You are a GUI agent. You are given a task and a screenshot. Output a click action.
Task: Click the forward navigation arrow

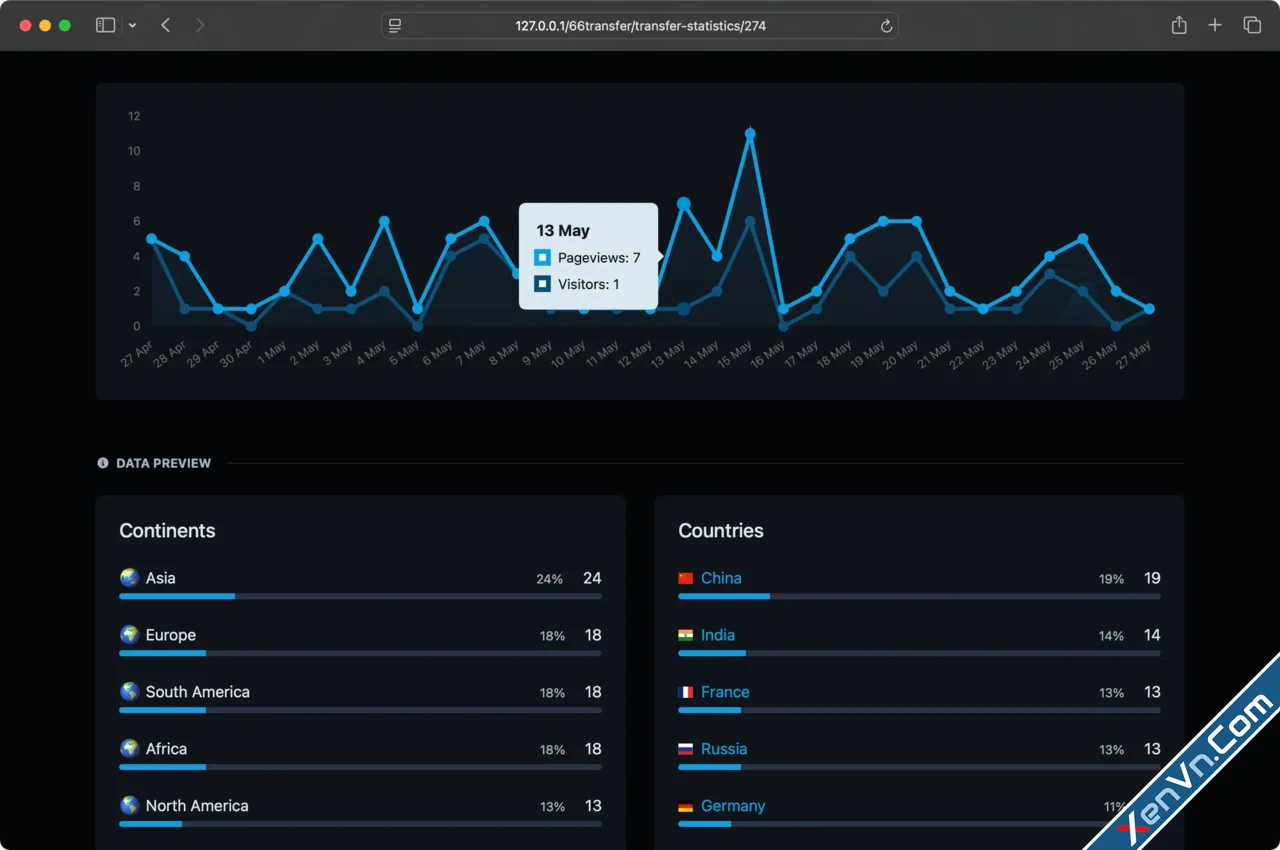coord(200,25)
